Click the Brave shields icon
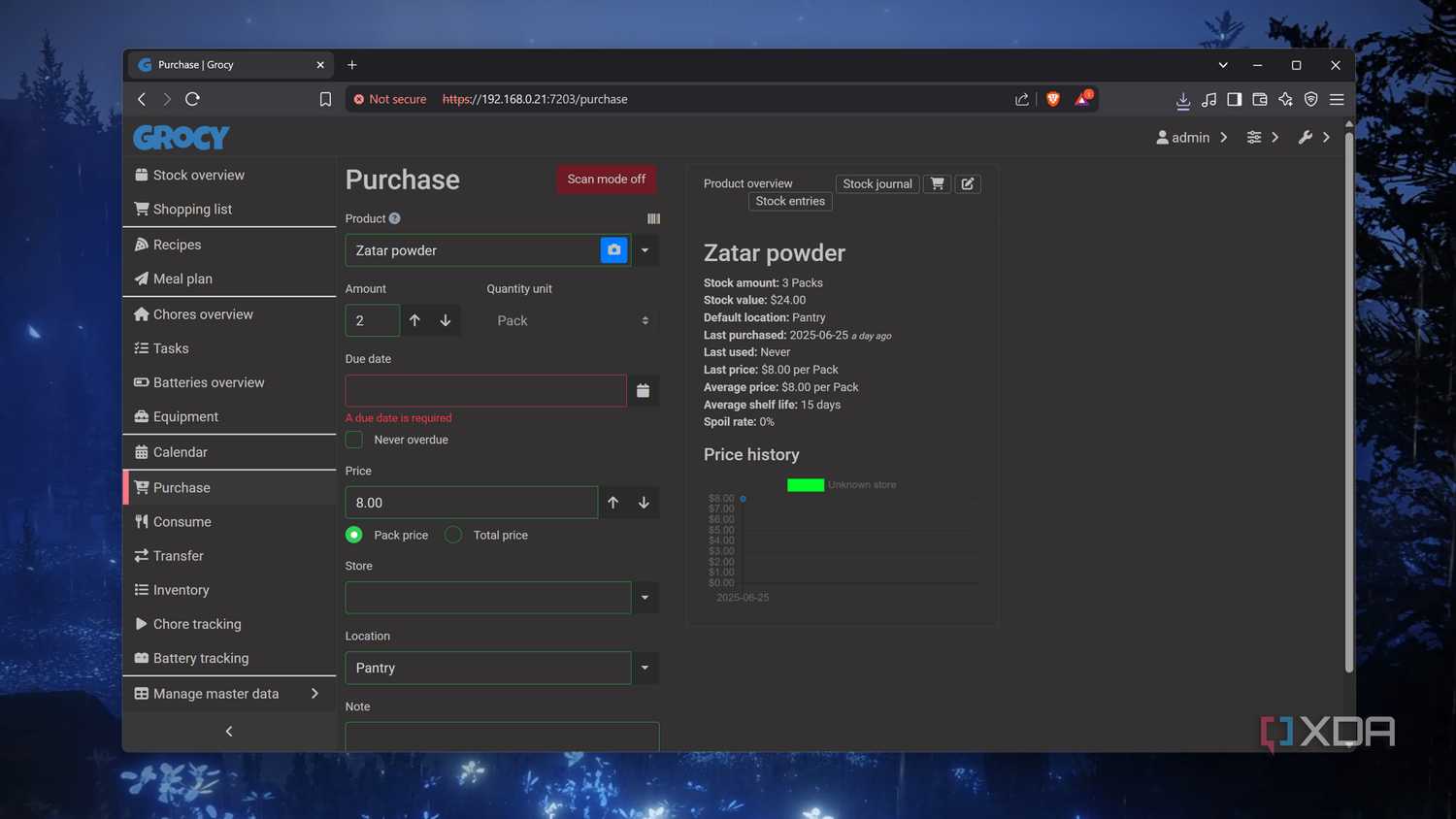The width and height of the screenshot is (1456, 819). (x=1053, y=99)
